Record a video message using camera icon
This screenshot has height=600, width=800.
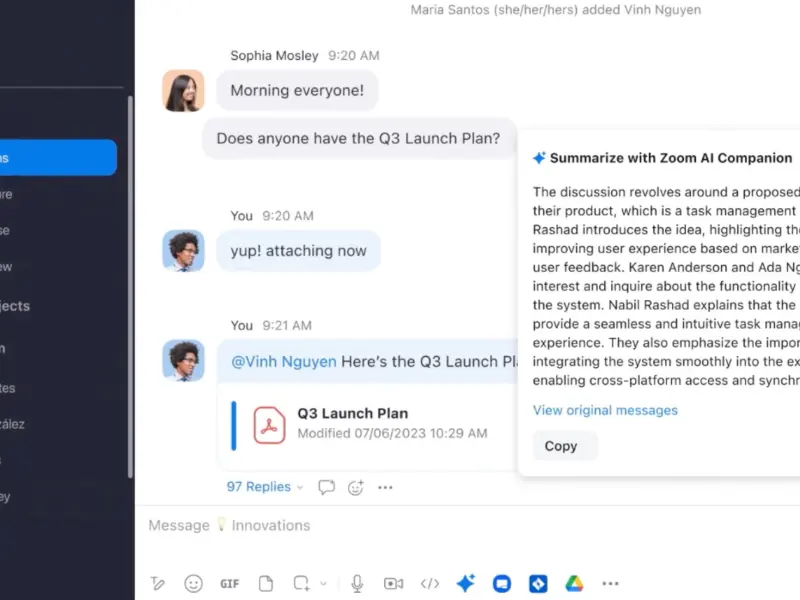[393, 583]
